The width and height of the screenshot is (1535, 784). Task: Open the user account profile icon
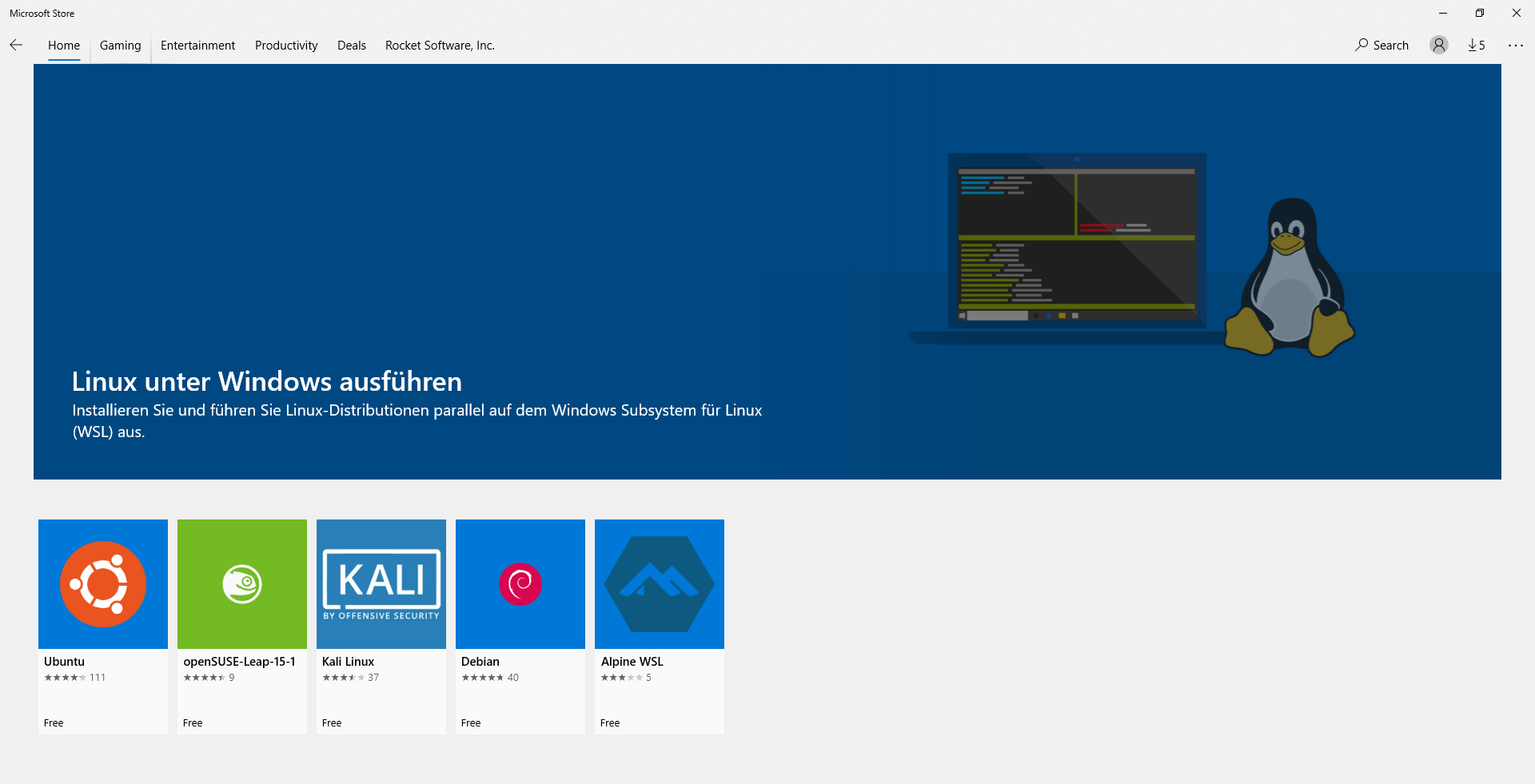pyautogui.click(x=1439, y=46)
